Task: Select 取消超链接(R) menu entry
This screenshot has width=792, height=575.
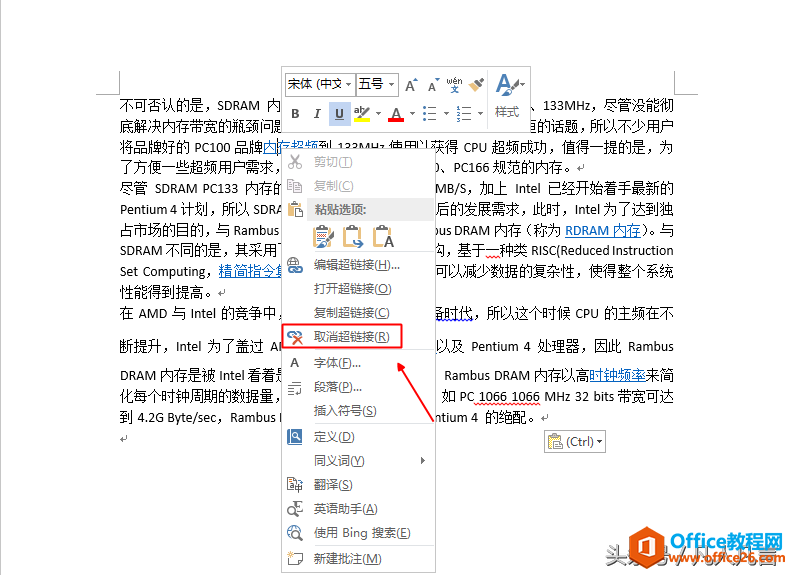Action: pos(358,337)
